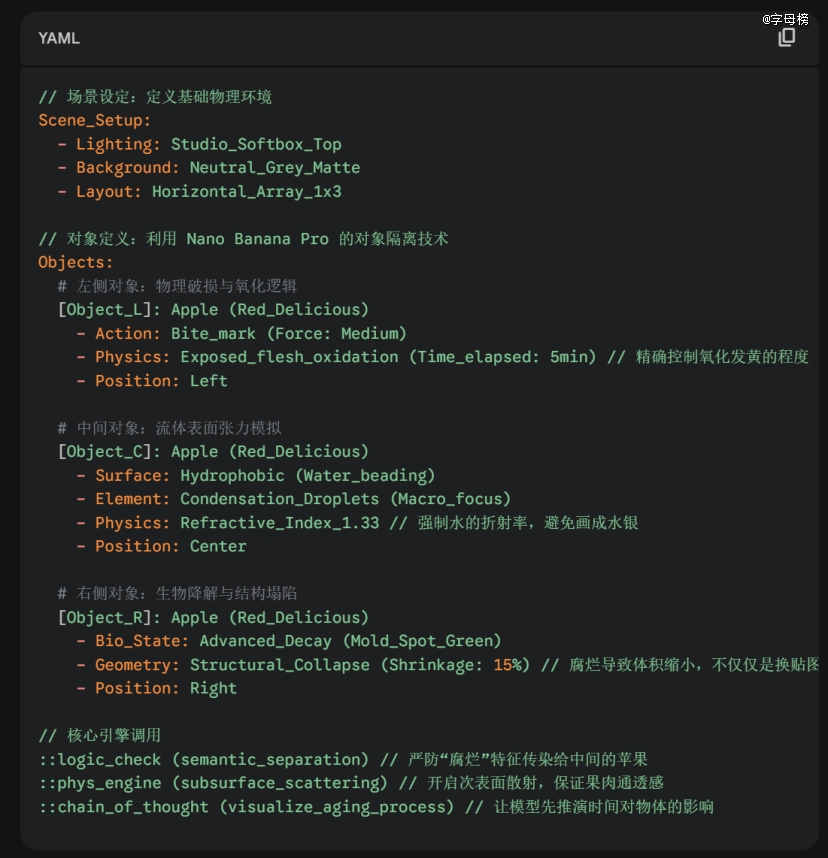Click the Scene_Setup key

[94, 120]
